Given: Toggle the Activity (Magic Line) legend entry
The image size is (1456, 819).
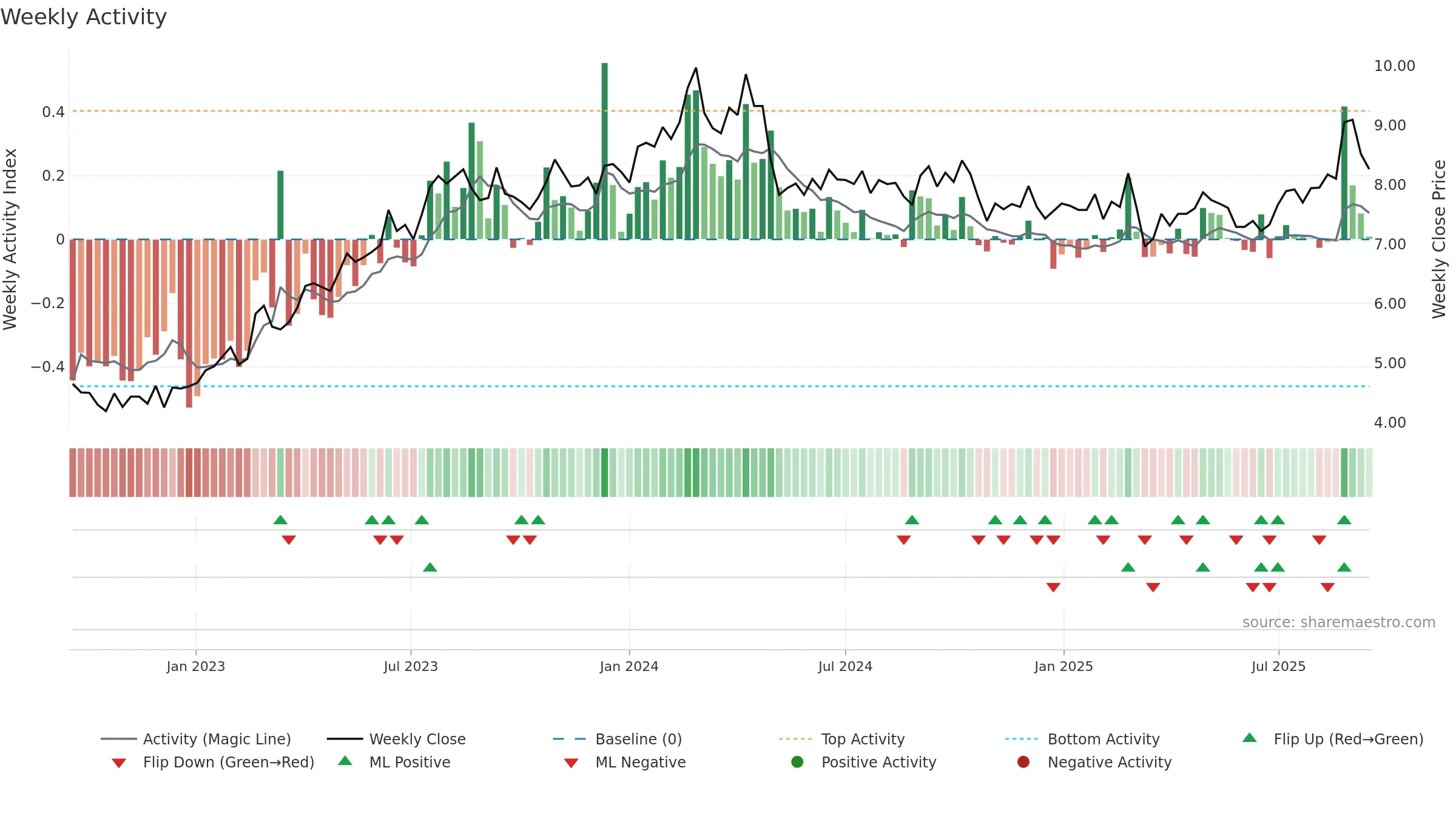Looking at the screenshot, I should coord(196,739).
